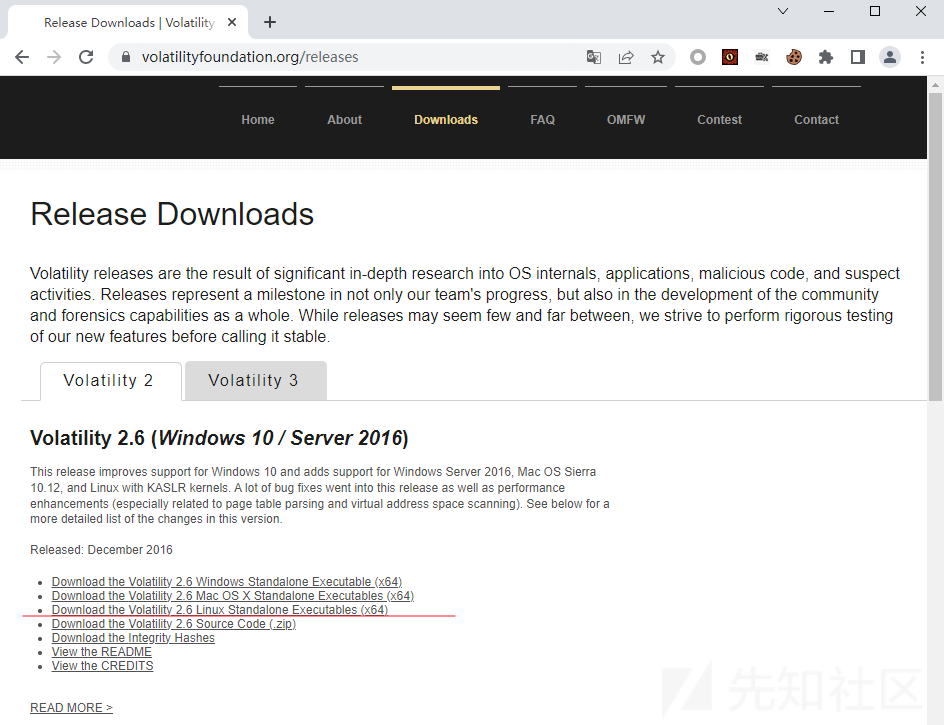
Task: Open the translate page icon
Action: 594,57
